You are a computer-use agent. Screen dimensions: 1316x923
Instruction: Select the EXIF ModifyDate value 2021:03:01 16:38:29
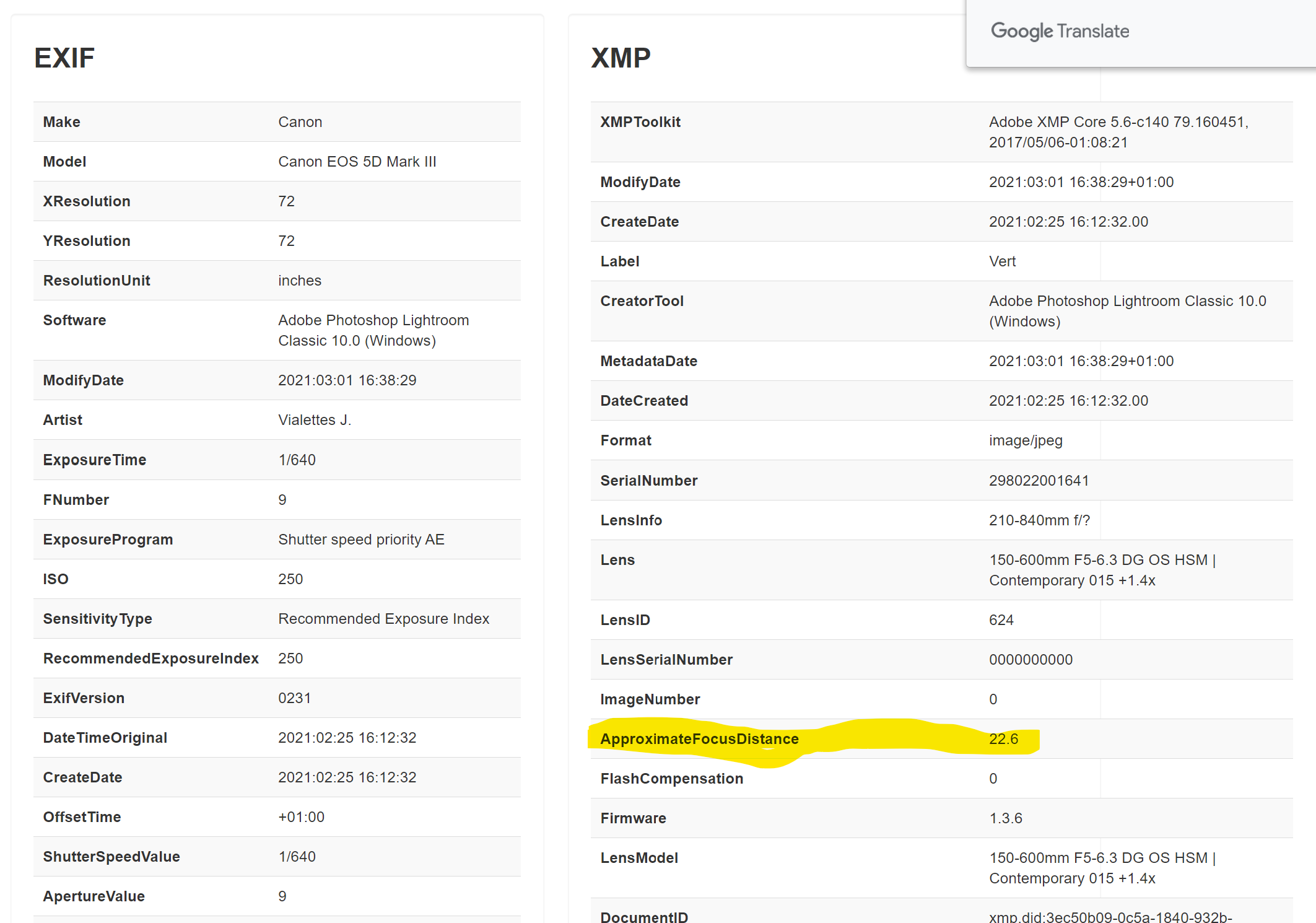pos(347,380)
